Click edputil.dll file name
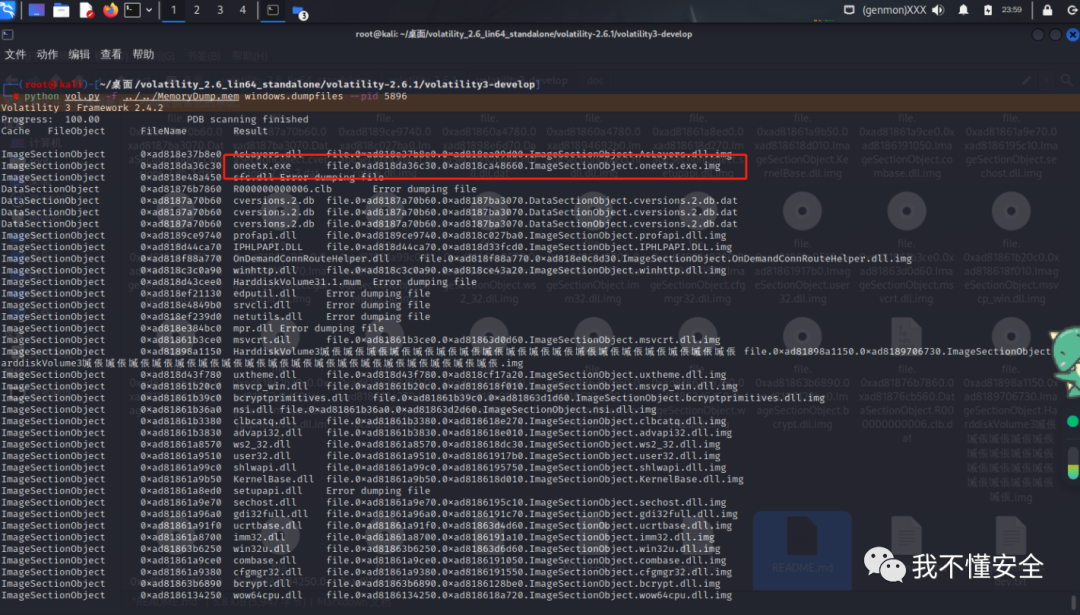This screenshot has width=1080, height=615. click(264, 293)
